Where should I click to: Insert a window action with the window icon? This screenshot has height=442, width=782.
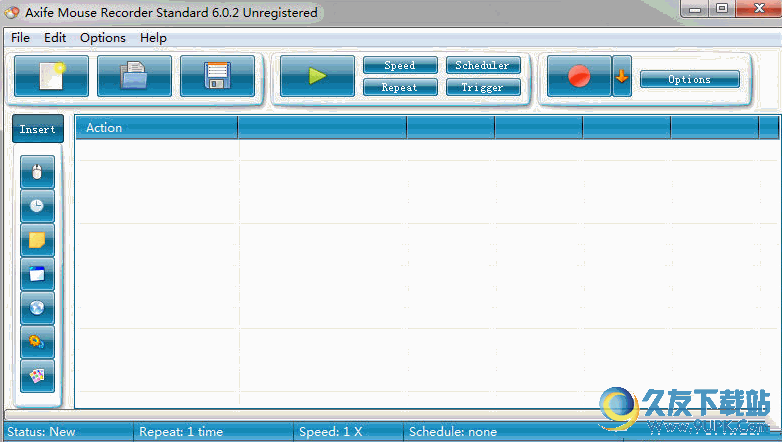point(37,274)
